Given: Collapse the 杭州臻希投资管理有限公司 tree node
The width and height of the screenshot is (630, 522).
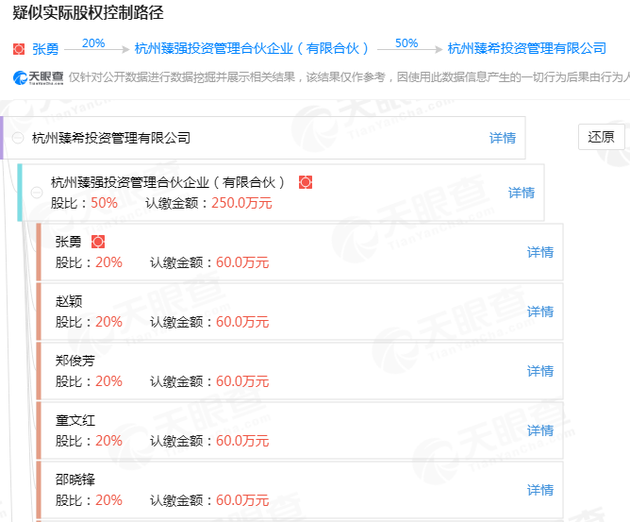Looking at the screenshot, I should point(19,139).
